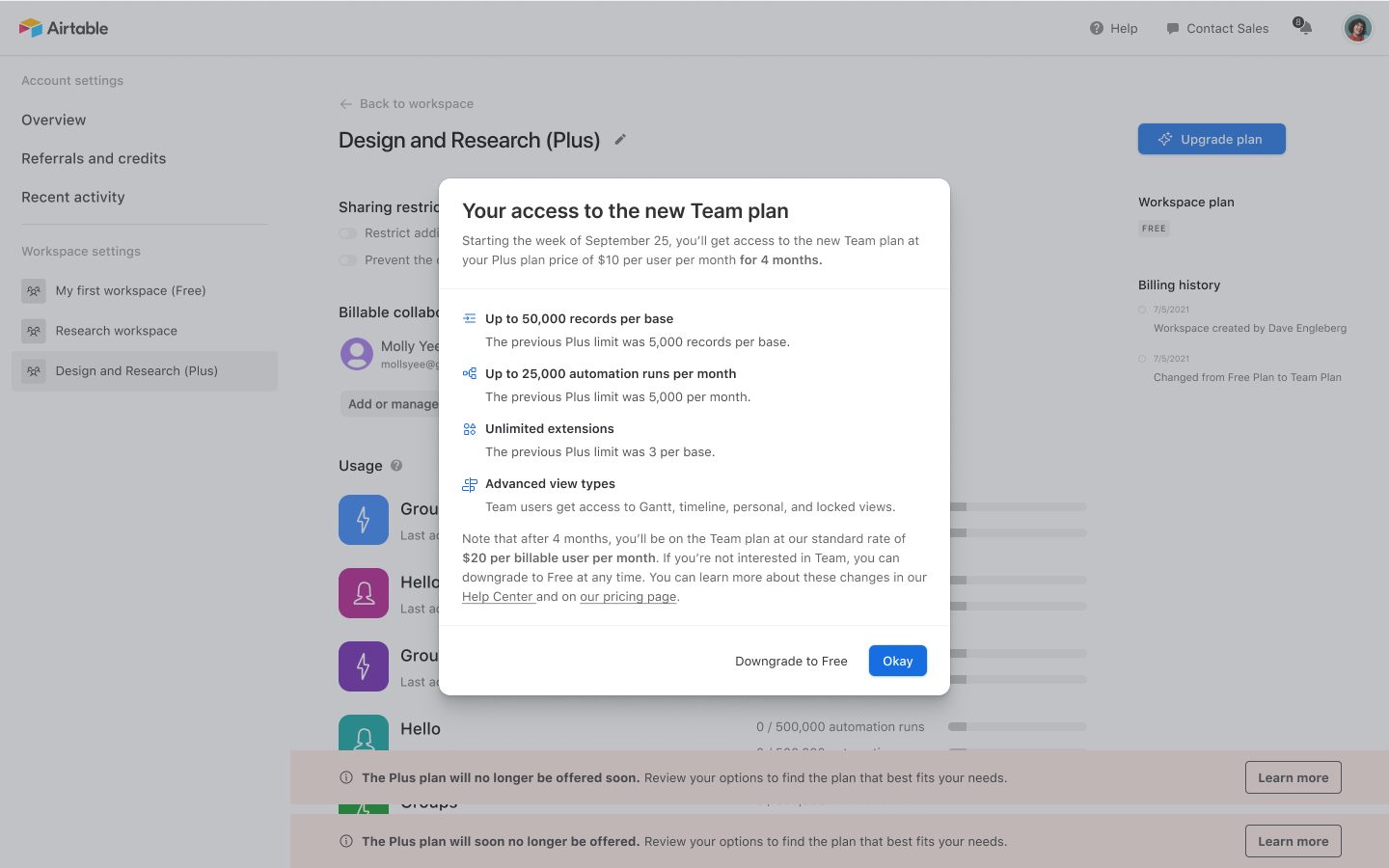The image size is (1389, 868).
Task: Click the Airtable logo
Action: pos(64,28)
